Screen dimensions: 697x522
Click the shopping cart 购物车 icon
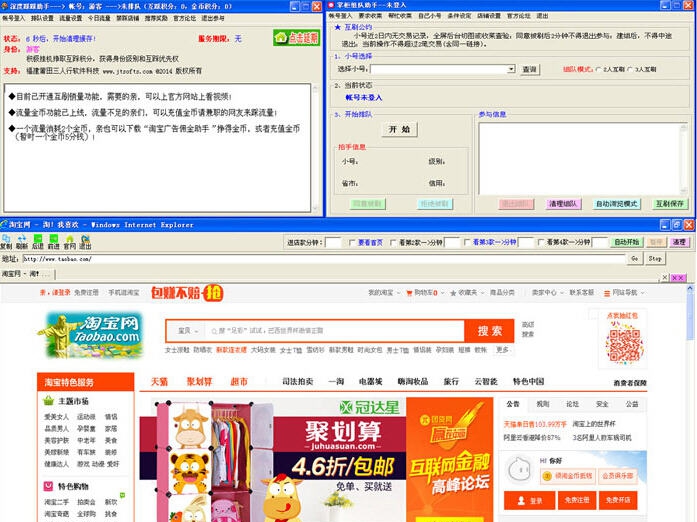(x=409, y=293)
